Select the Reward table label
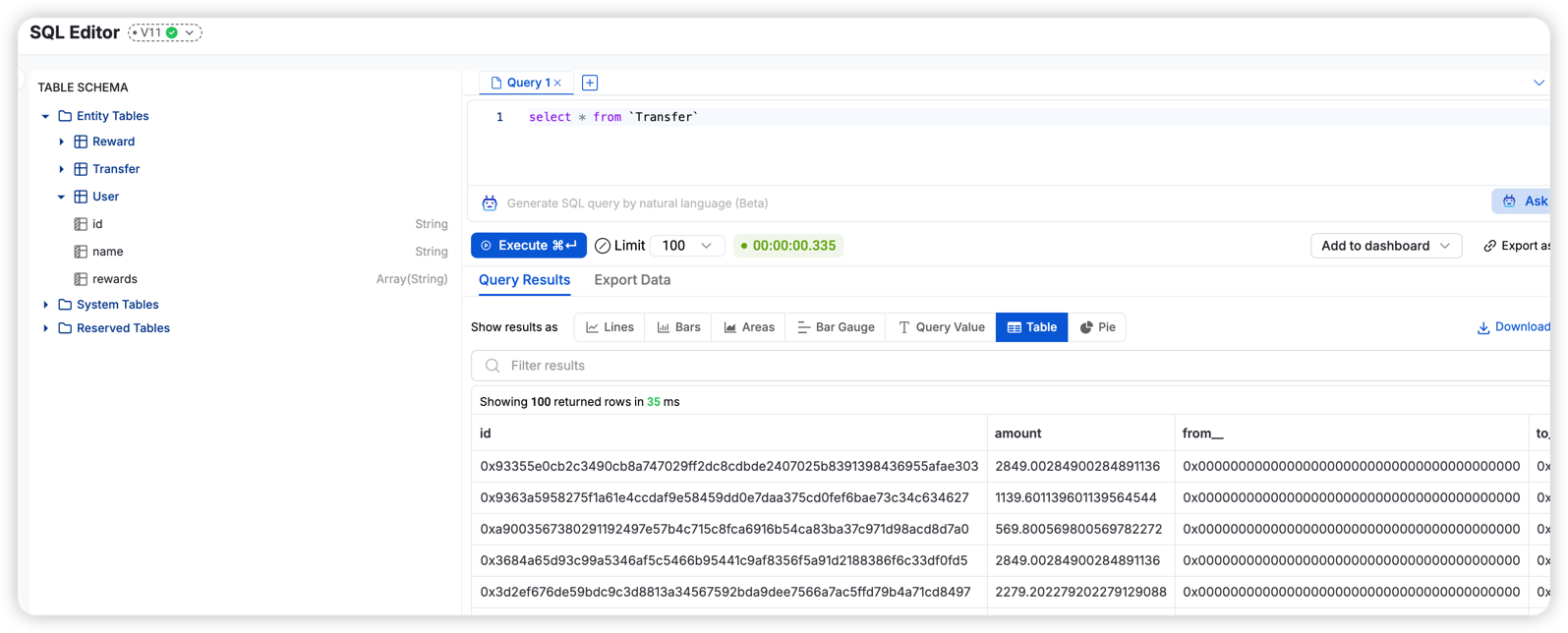This screenshot has height=633, width=1568. [x=113, y=142]
